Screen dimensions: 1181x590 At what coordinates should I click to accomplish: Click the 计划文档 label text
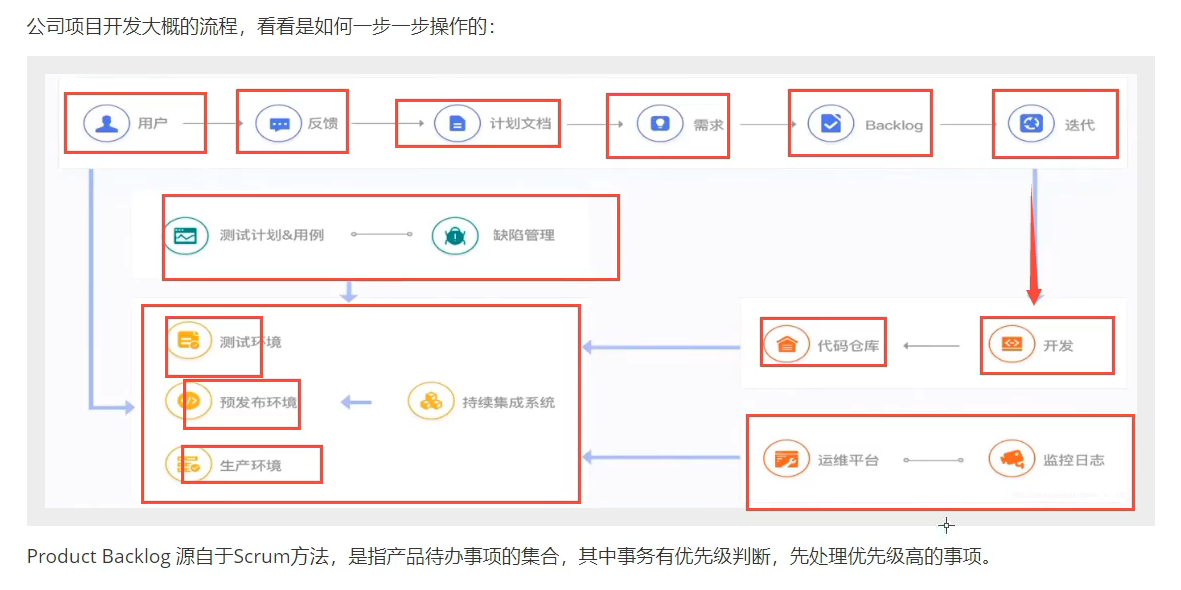[520, 123]
